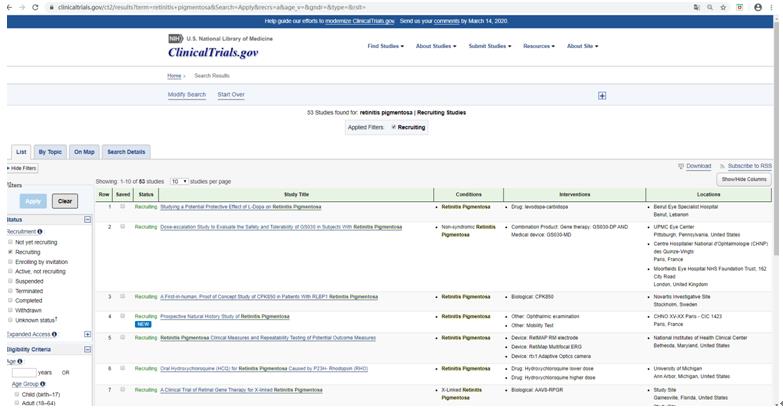Click the Hide Filters button
Screen dimensions: 783x412
click(x=22, y=168)
